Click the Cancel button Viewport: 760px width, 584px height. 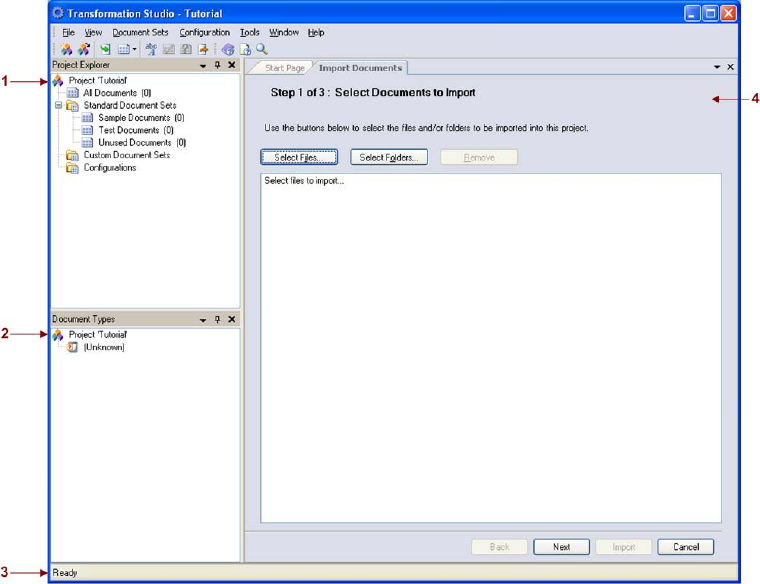tap(685, 547)
